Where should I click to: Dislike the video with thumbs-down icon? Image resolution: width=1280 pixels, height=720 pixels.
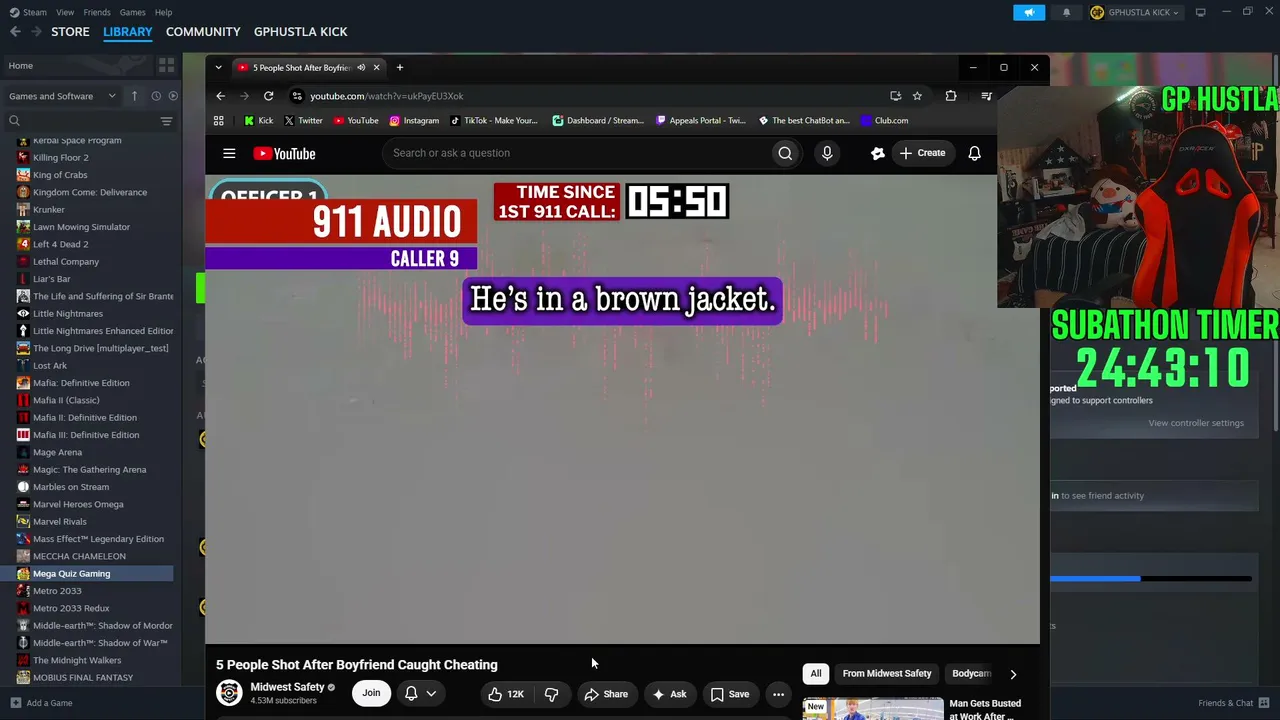[x=551, y=694]
